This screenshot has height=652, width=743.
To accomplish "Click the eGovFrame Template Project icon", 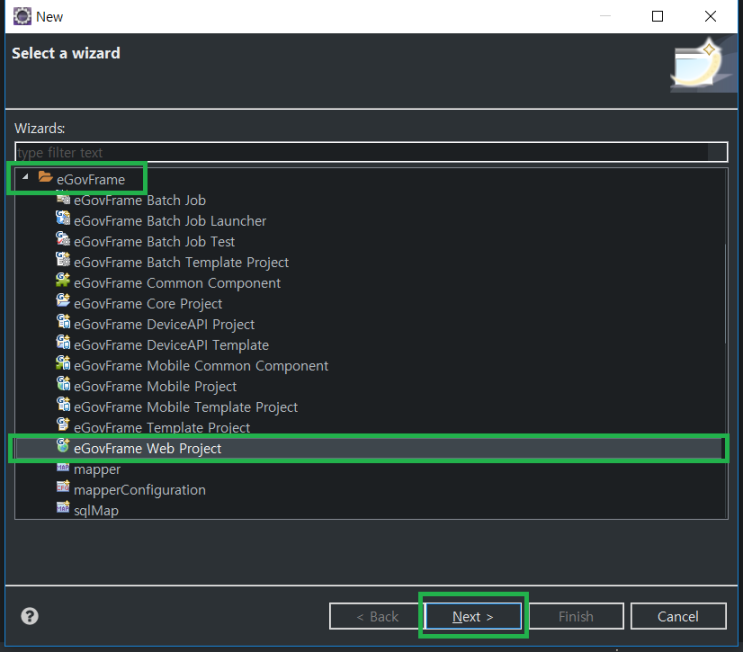I will 63,425.
